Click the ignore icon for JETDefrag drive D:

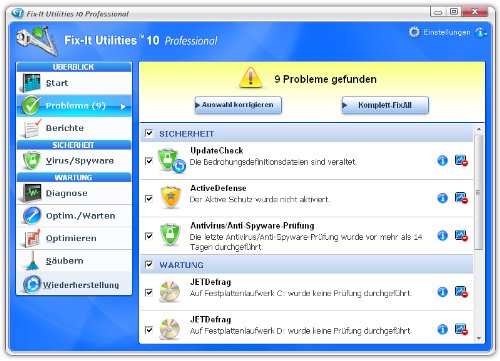[461, 330]
